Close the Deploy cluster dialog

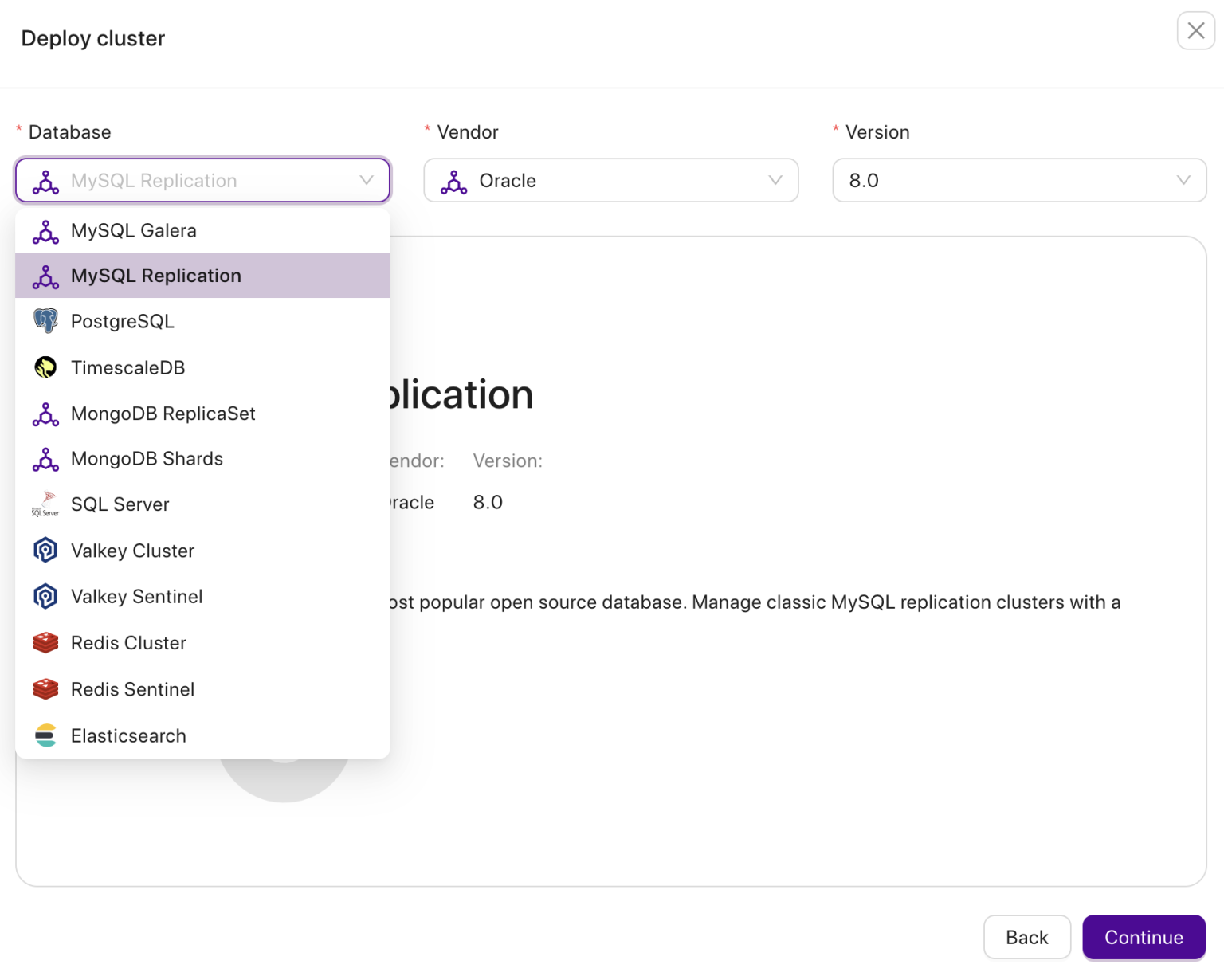[x=1195, y=31]
